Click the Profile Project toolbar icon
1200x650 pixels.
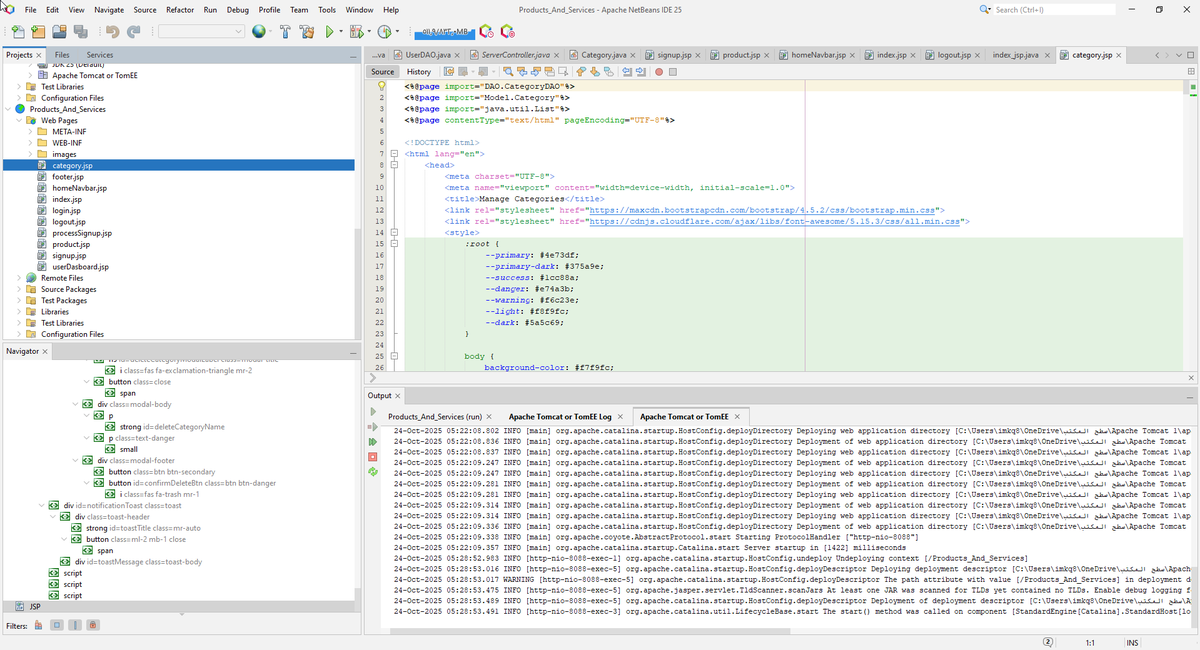click(384, 32)
